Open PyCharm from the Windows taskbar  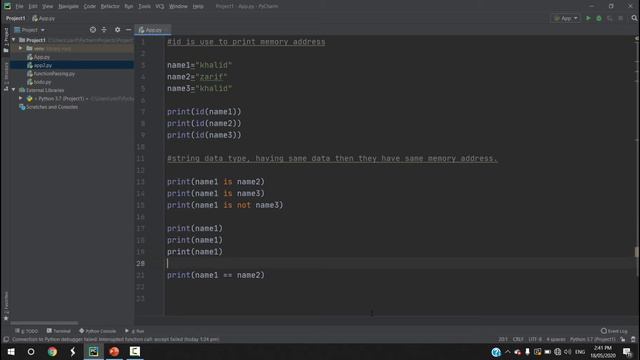[93, 351]
